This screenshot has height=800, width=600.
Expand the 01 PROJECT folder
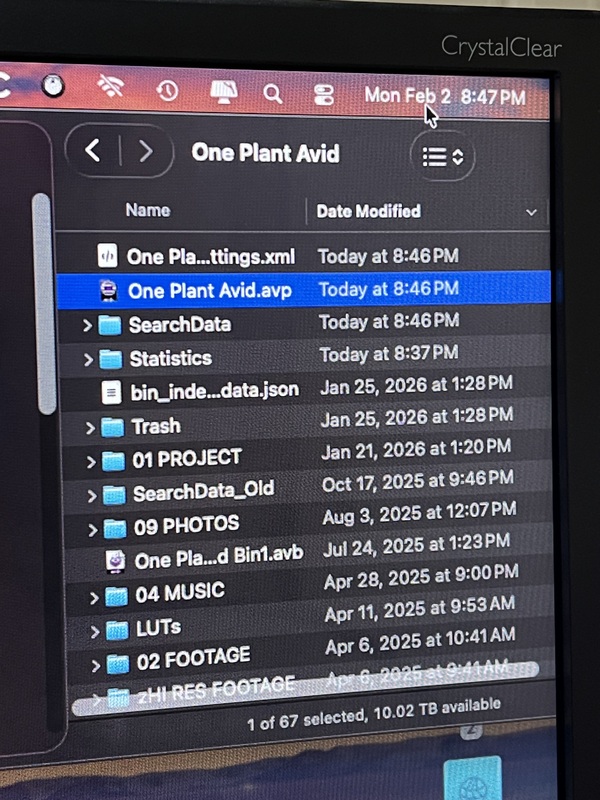click(91, 460)
